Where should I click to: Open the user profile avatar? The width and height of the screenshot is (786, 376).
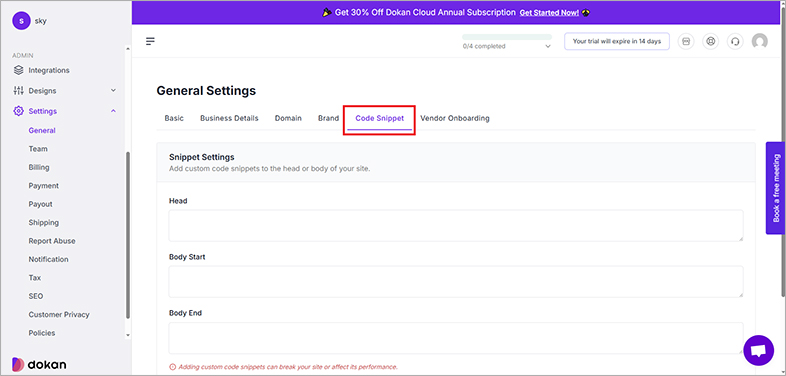(x=759, y=41)
